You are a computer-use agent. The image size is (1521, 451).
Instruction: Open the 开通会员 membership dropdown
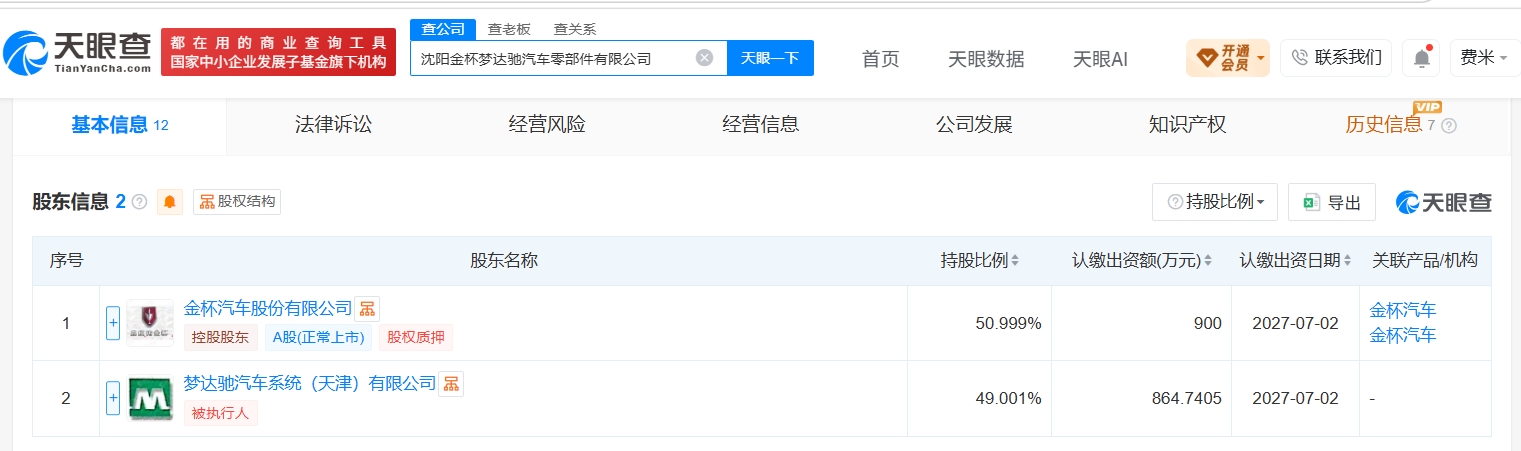coord(1228,58)
